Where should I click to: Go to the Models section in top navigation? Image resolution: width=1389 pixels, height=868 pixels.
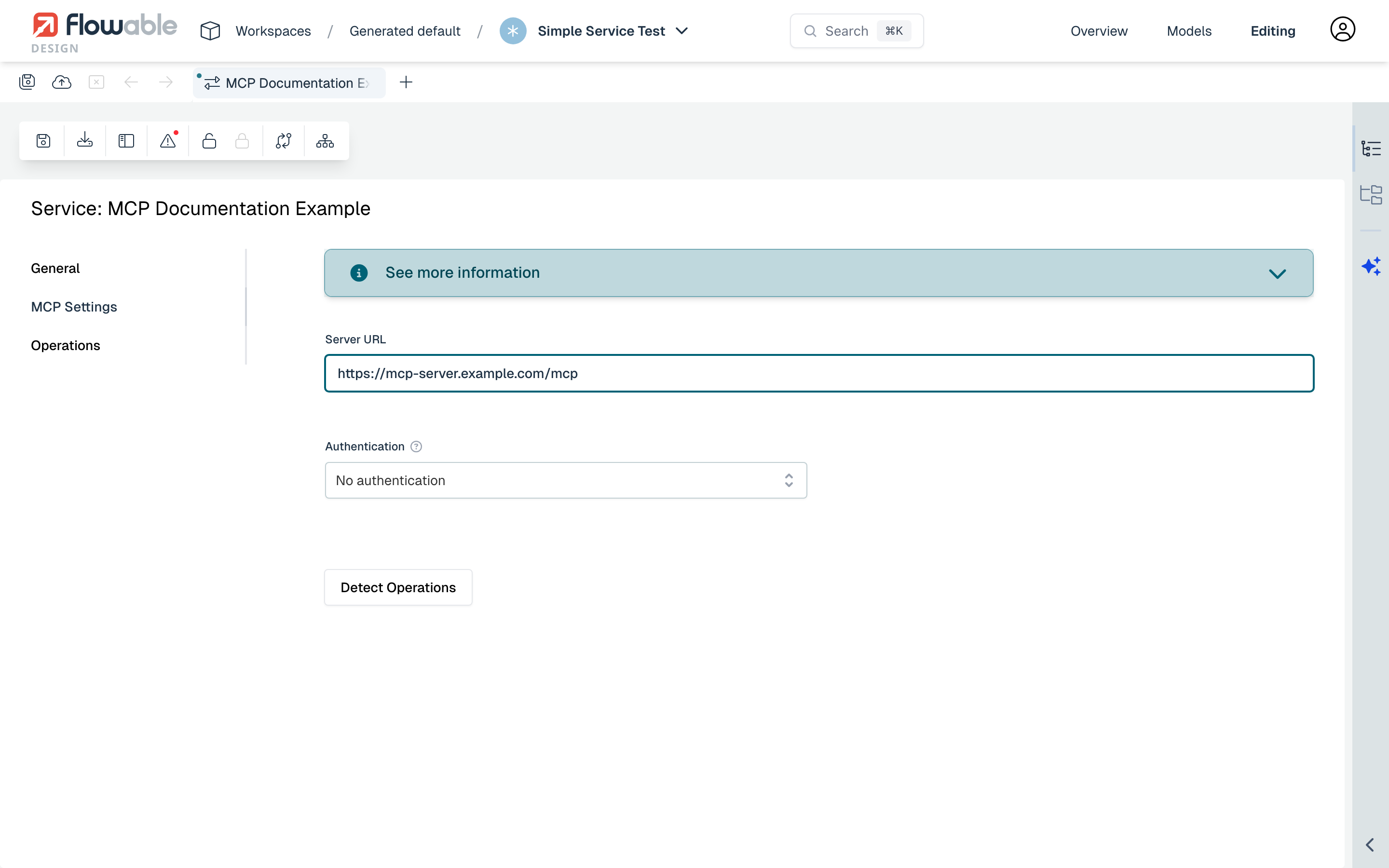(1189, 30)
